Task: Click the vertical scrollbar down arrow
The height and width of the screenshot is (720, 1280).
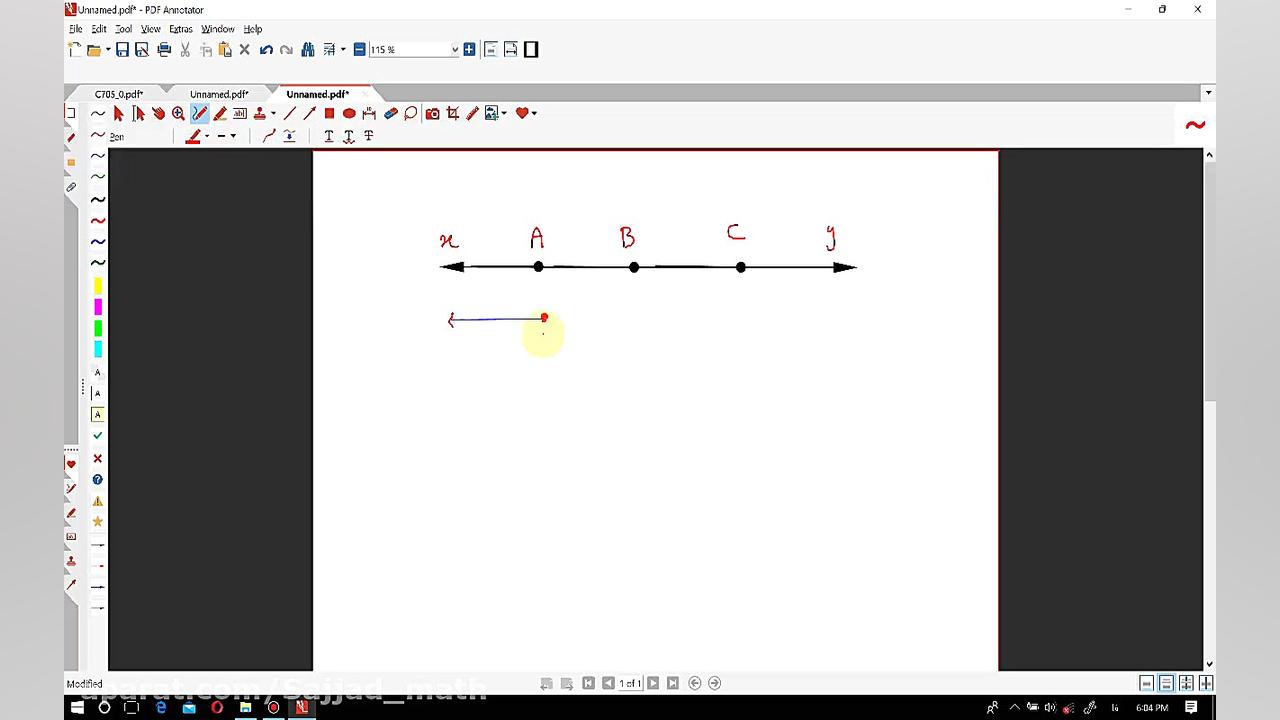Action: click(x=1209, y=663)
